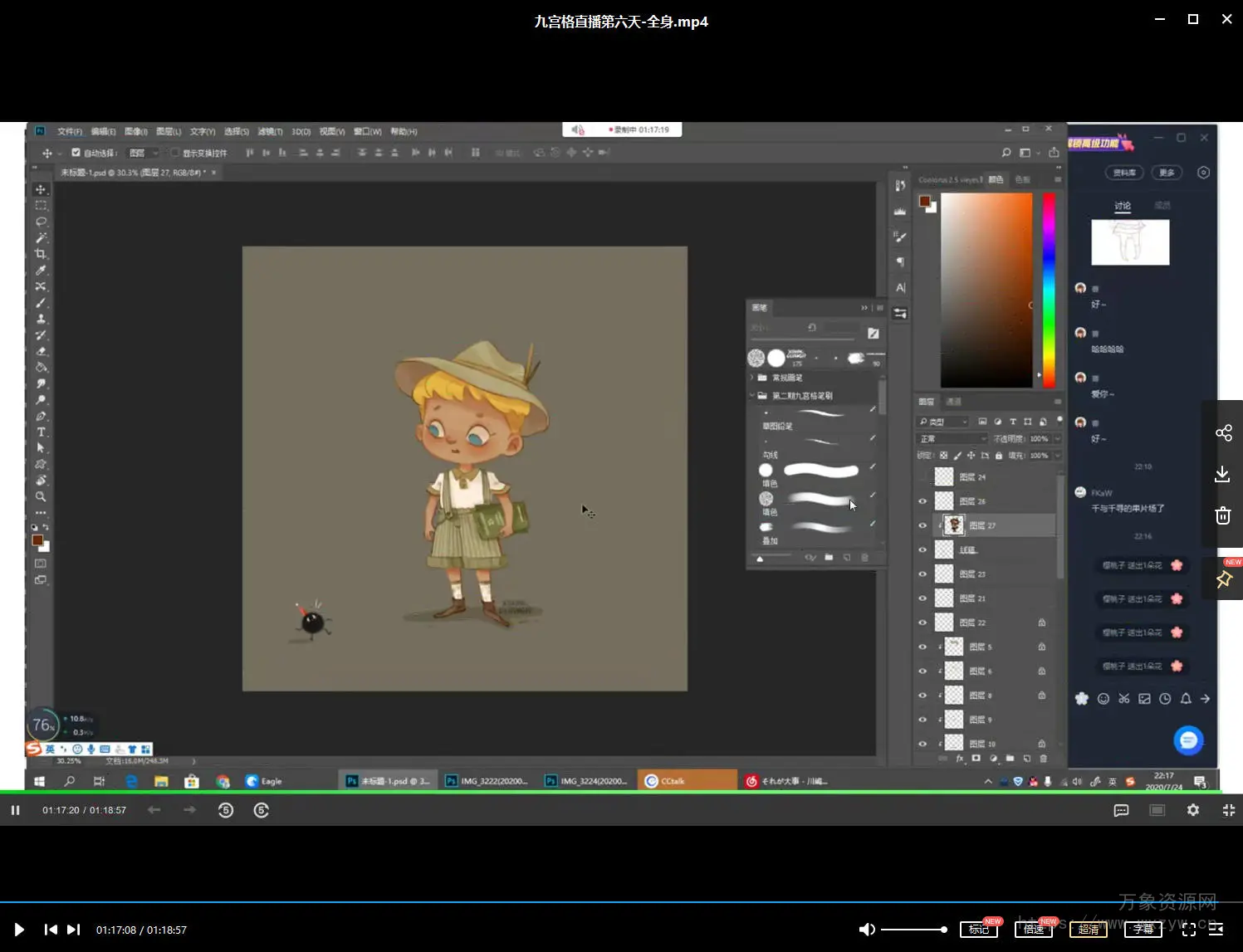Select the Crop tool
Viewport: 1243px width, 952px height.
pos(41,254)
